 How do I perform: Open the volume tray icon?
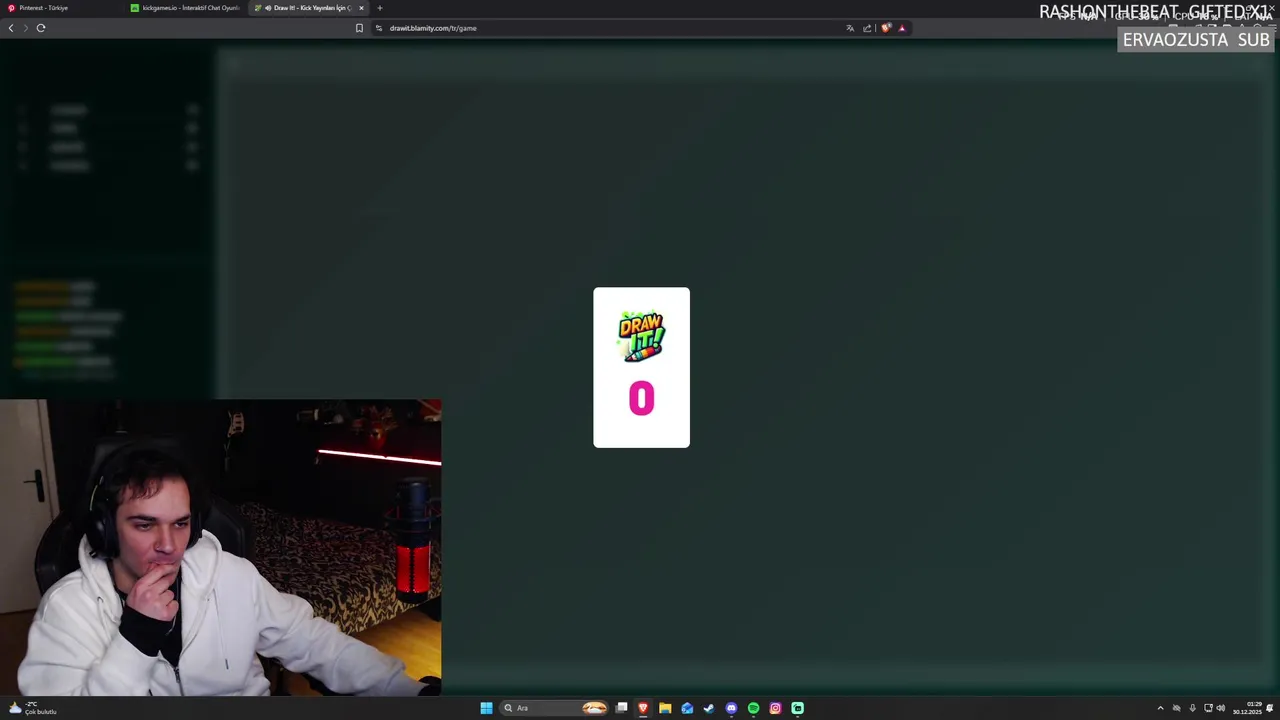1221,708
